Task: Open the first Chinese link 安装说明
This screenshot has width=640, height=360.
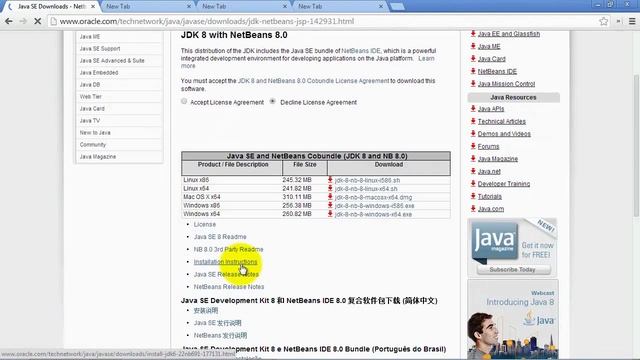Action: pos(206,310)
